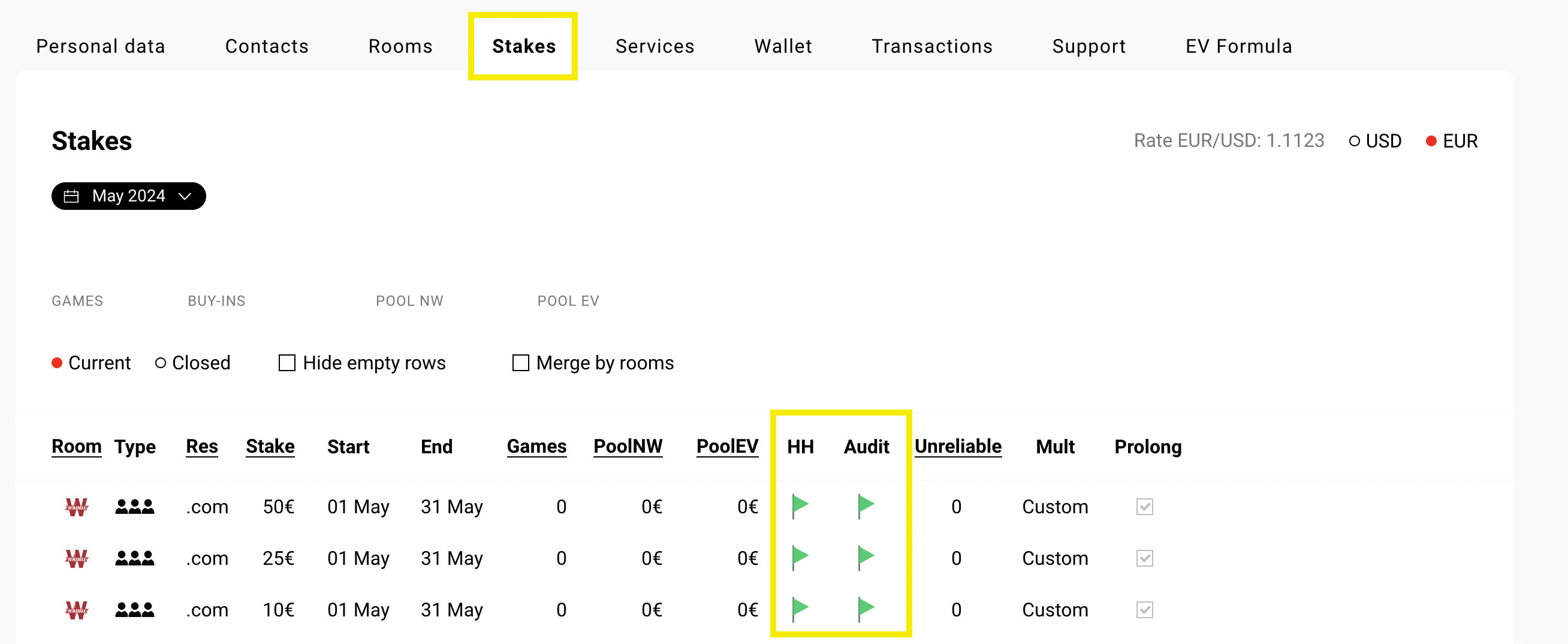Open the Wallet tab

coord(783,46)
